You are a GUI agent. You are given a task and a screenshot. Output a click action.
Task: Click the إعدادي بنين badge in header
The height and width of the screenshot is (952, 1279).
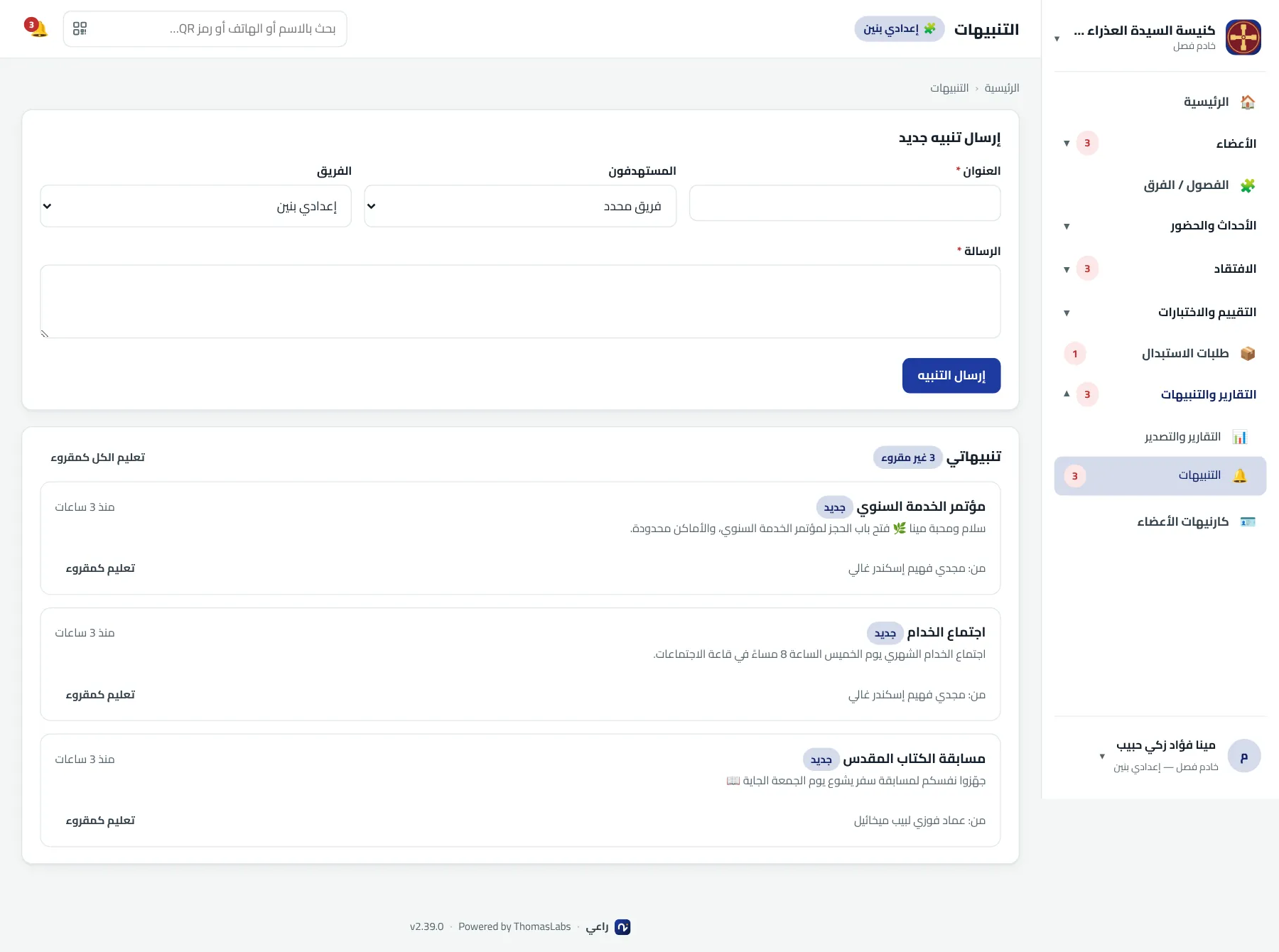899,29
